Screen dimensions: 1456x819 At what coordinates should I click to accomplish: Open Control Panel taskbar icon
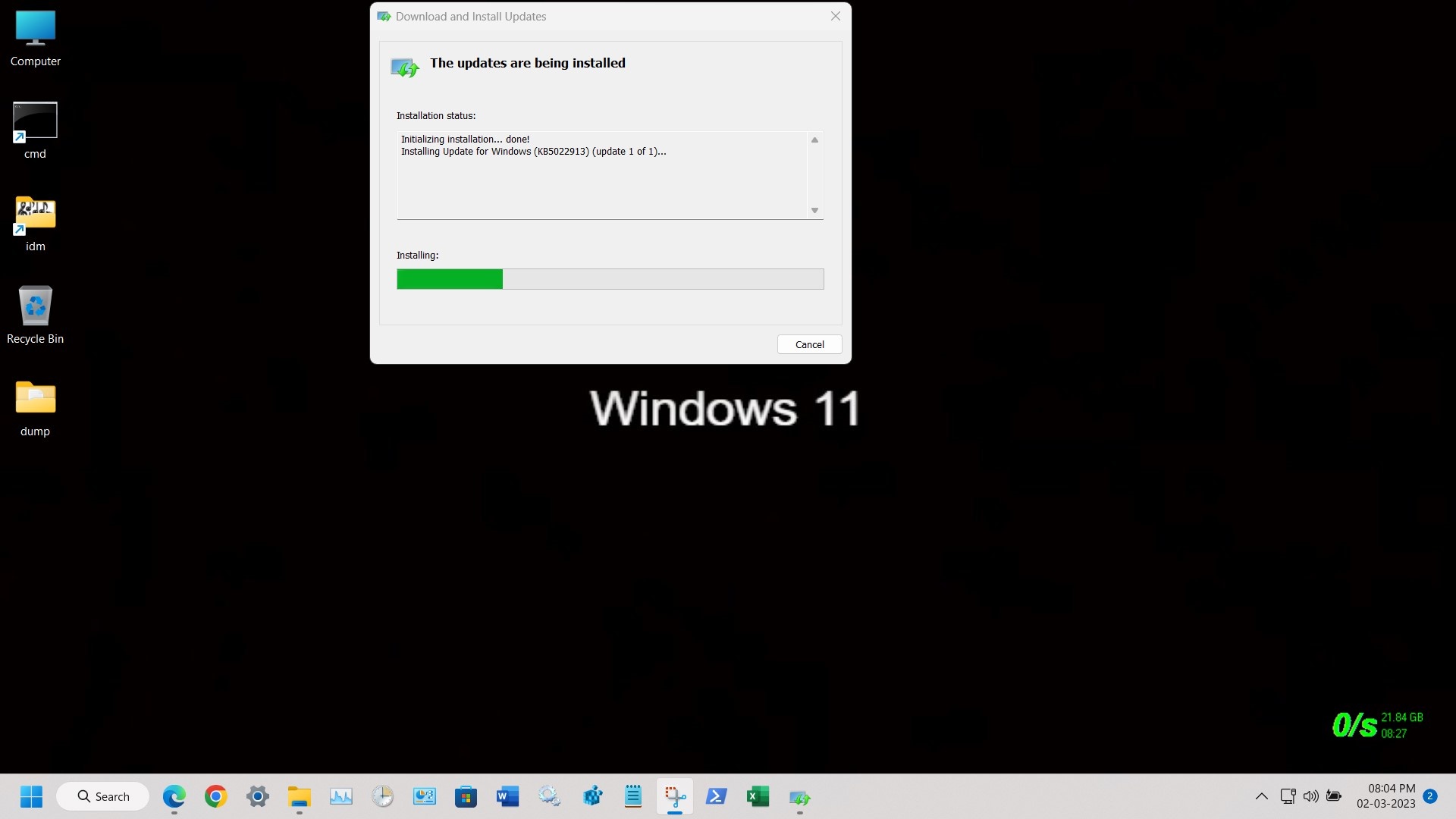[425, 796]
